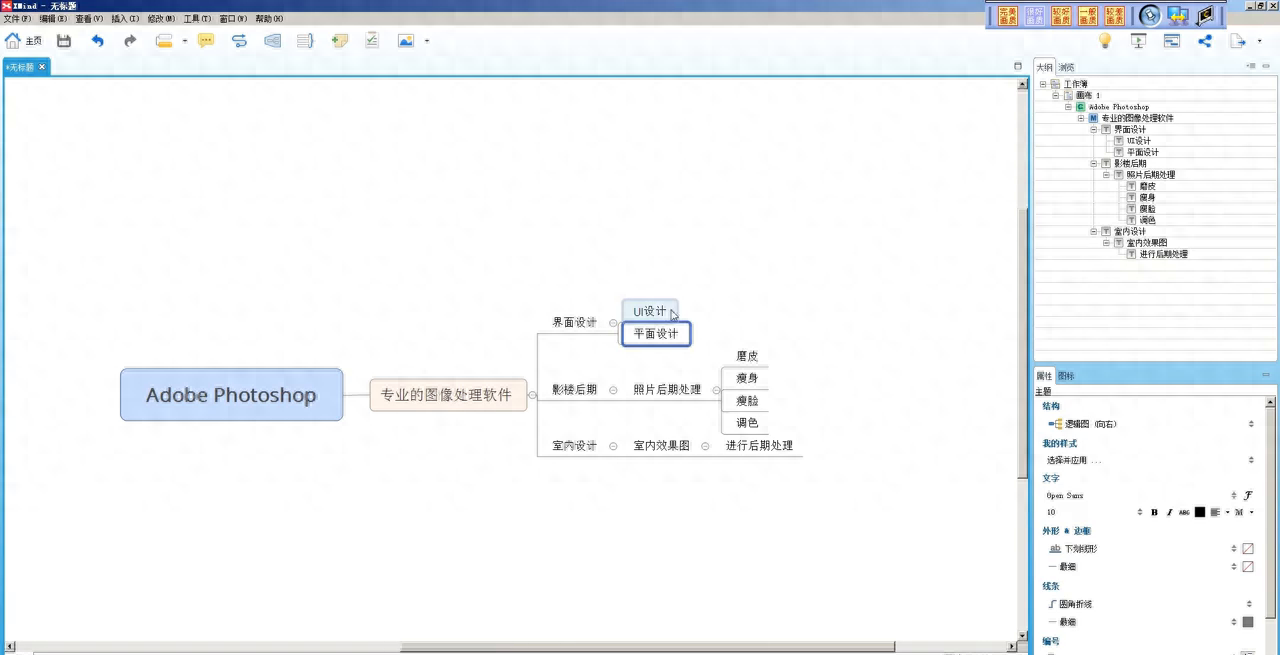
Task: Open the 编辑 menu
Action: click(x=53, y=19)
